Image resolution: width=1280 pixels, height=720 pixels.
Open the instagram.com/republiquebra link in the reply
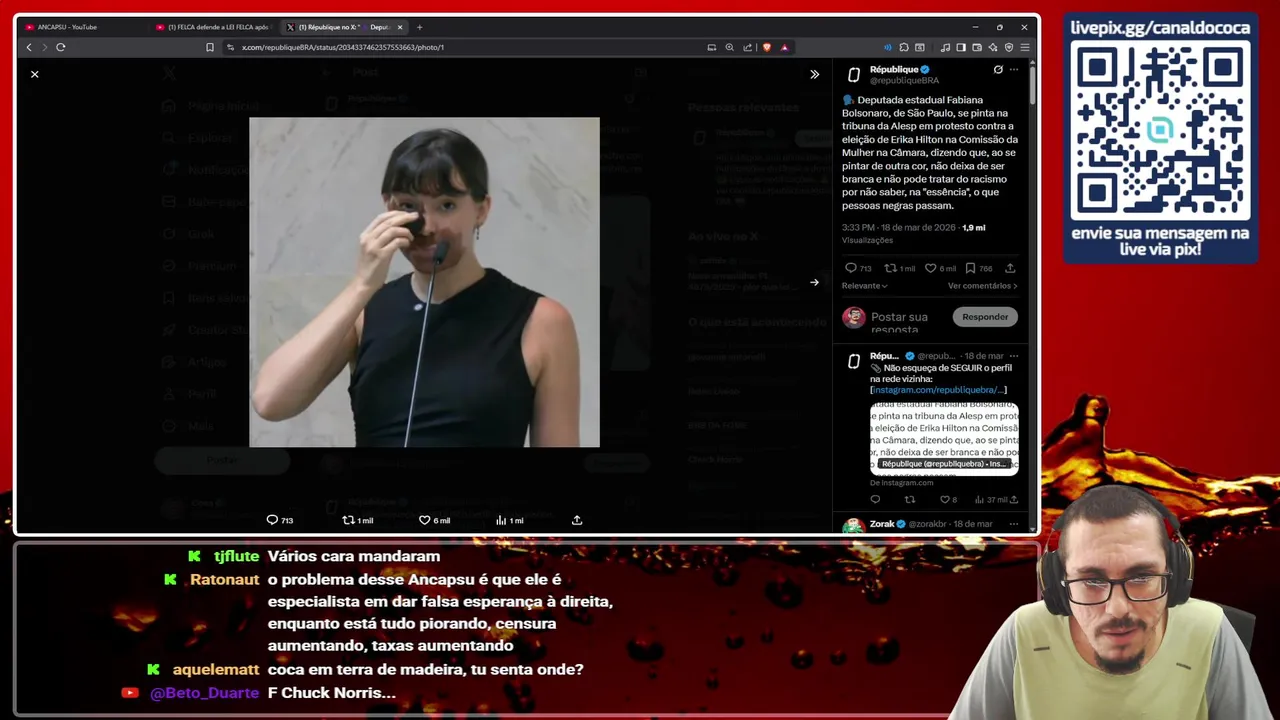pos(938,390)
